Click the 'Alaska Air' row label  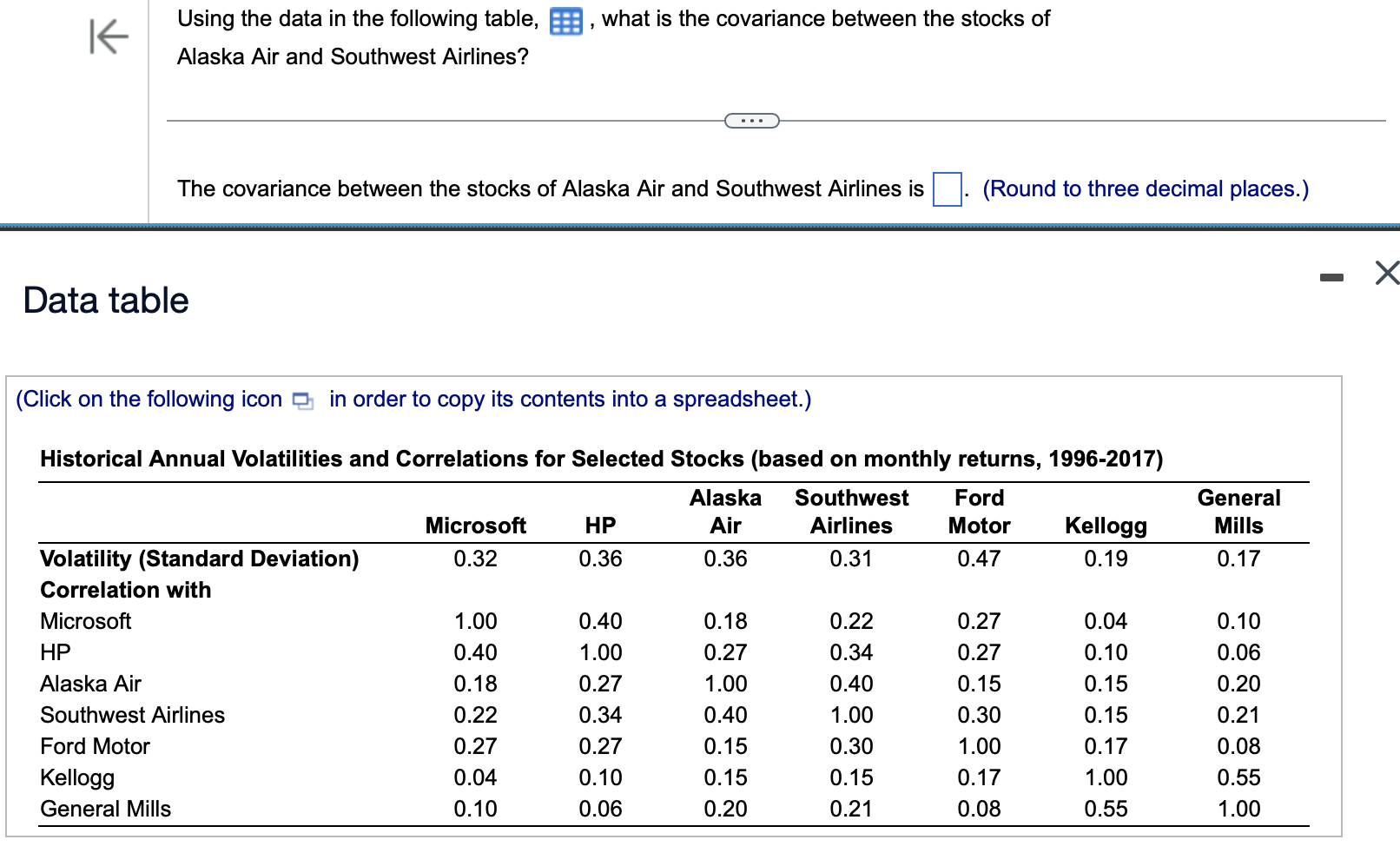(x=90, y=684)
